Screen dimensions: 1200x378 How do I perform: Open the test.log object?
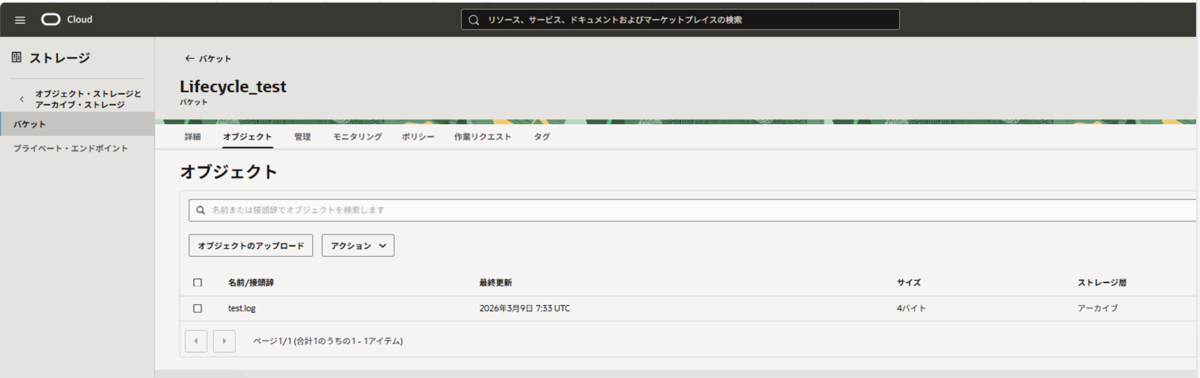click(242, 308)
